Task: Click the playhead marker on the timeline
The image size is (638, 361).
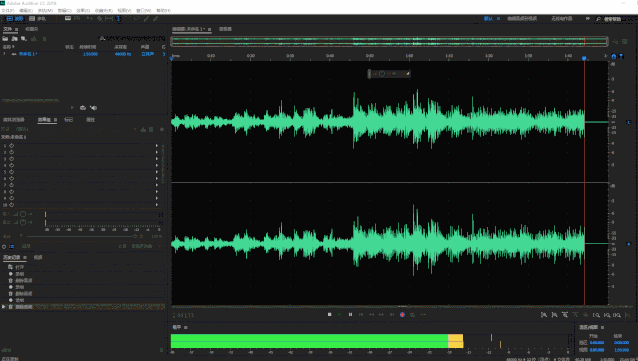Action: 584,59
